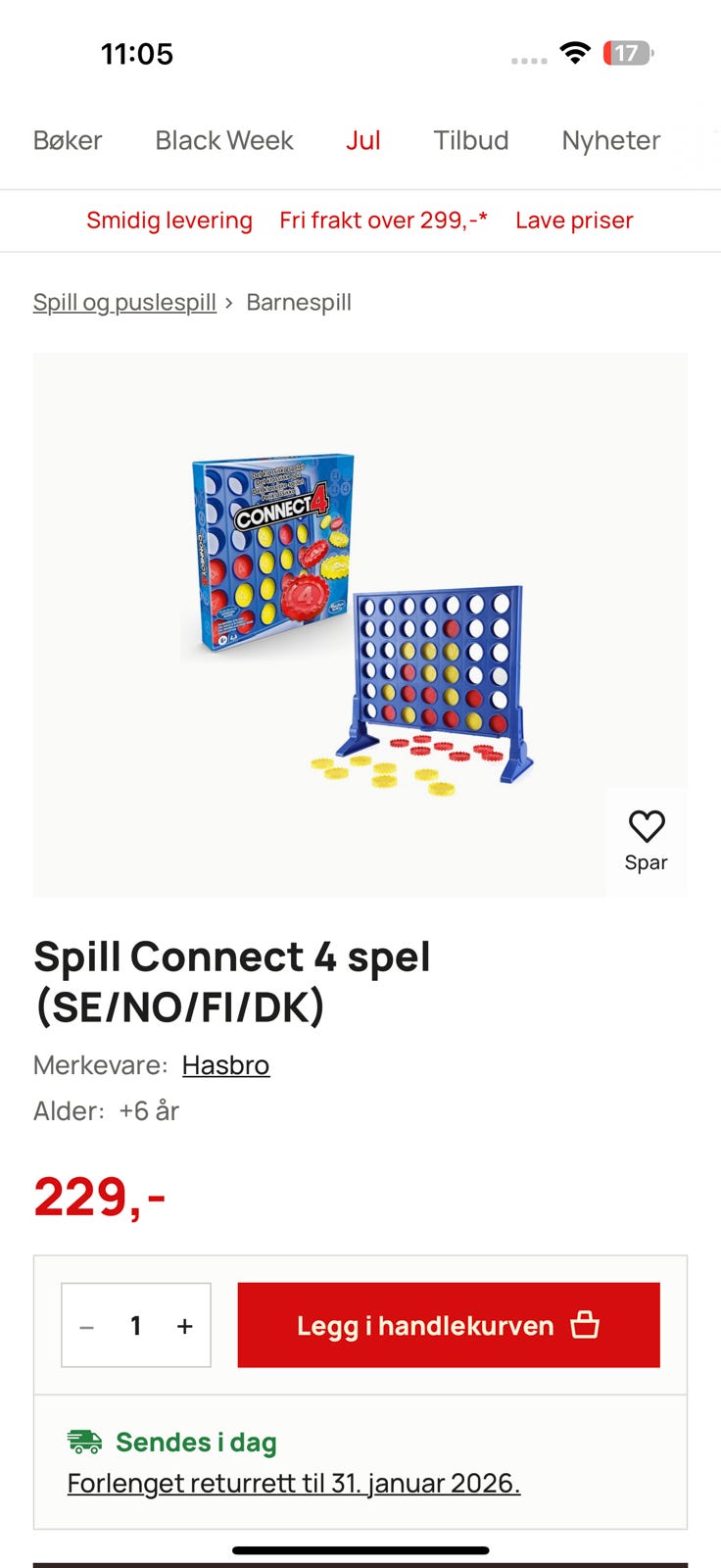
Task: Open the Connect 4 product image
Action: click(360, 624)
